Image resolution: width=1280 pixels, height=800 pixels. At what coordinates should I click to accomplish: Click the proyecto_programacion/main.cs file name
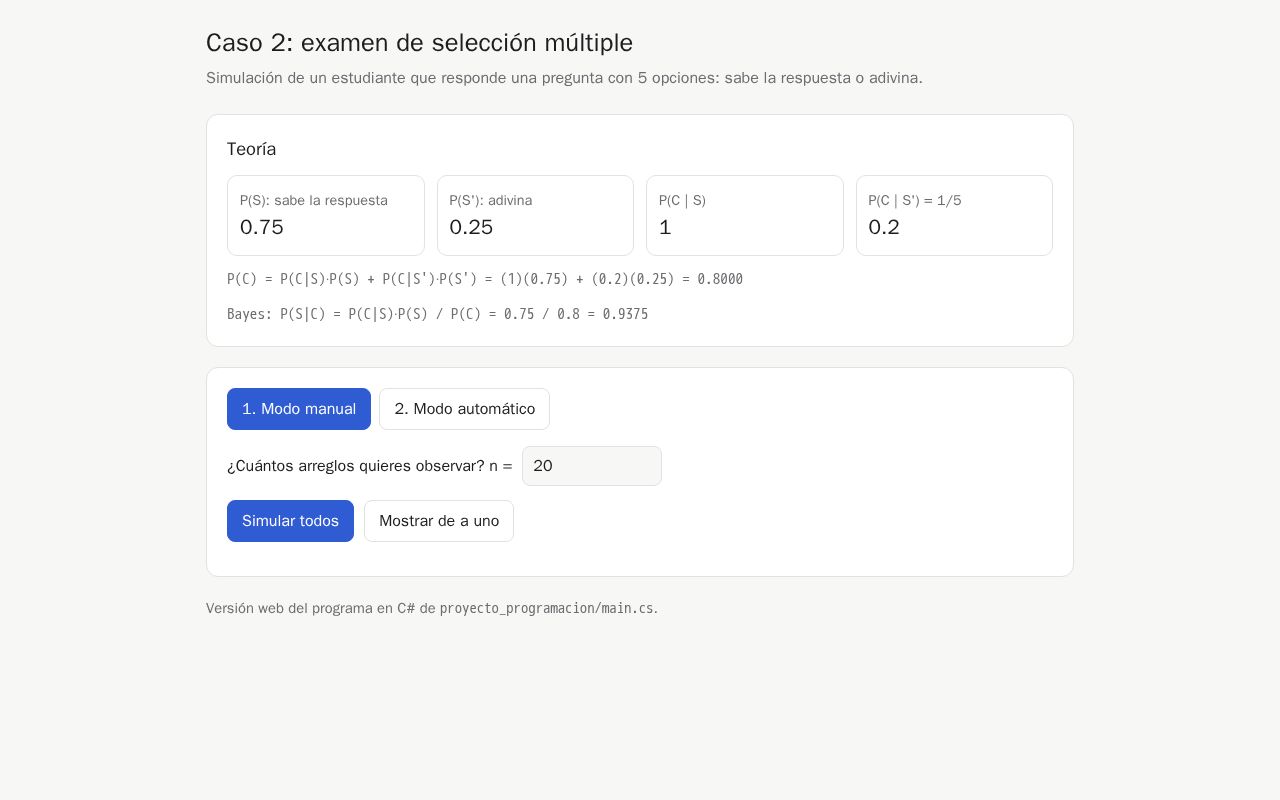[547, 608]
